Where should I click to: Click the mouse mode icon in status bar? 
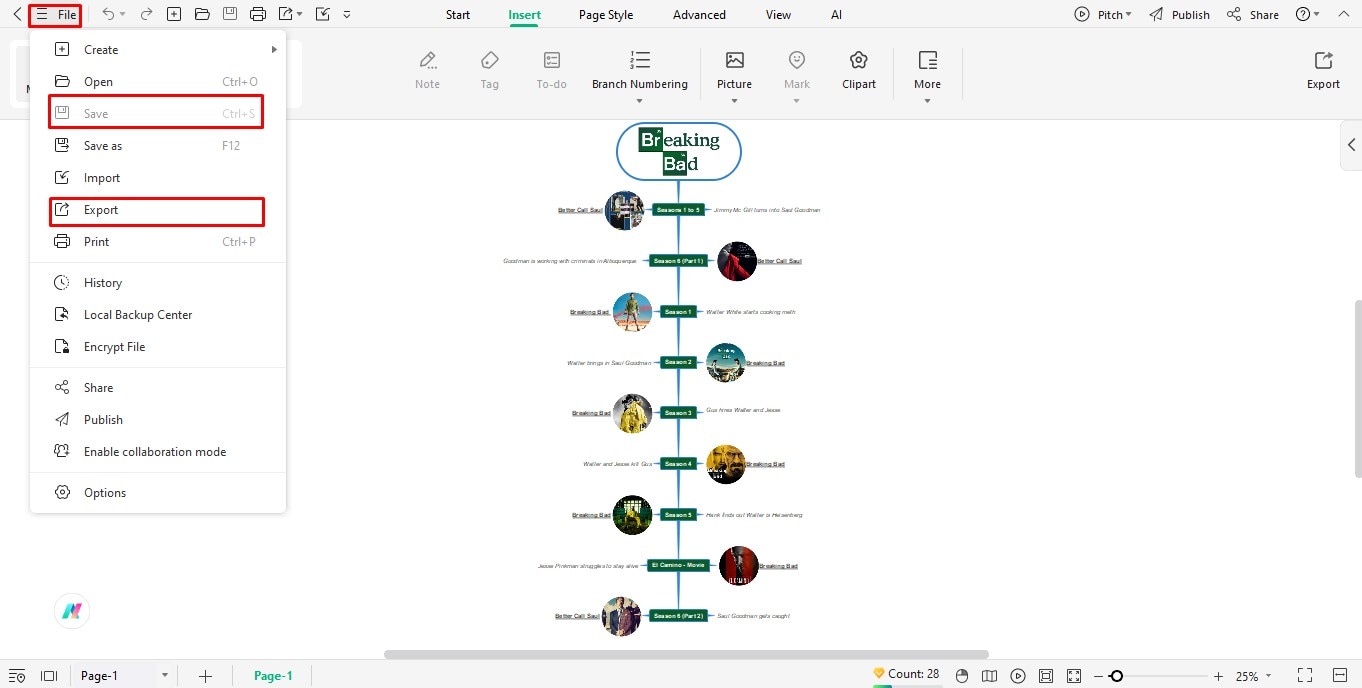pyautogui.click(x=962, y=676)
